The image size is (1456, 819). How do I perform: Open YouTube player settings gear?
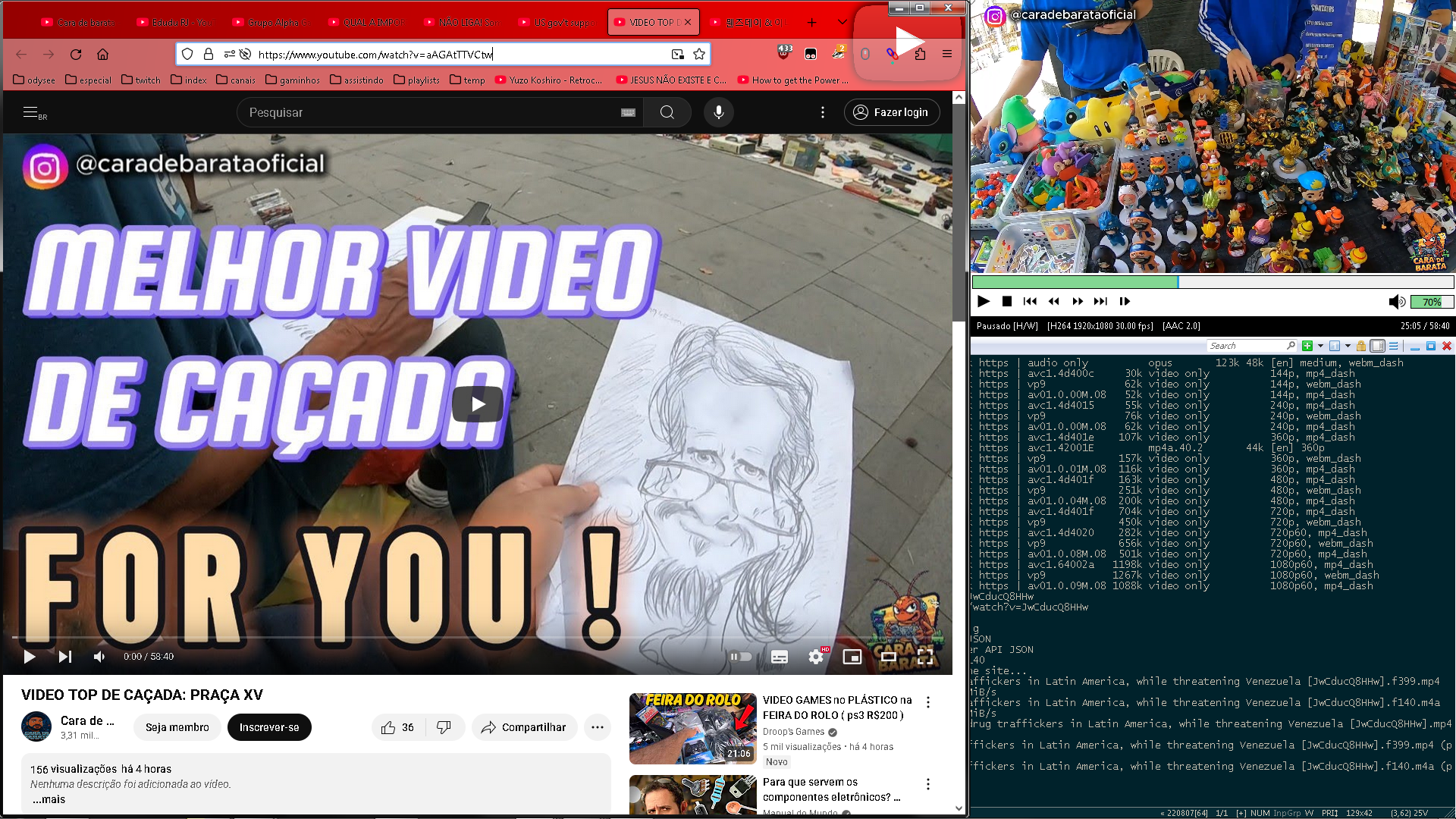[816, 657]
